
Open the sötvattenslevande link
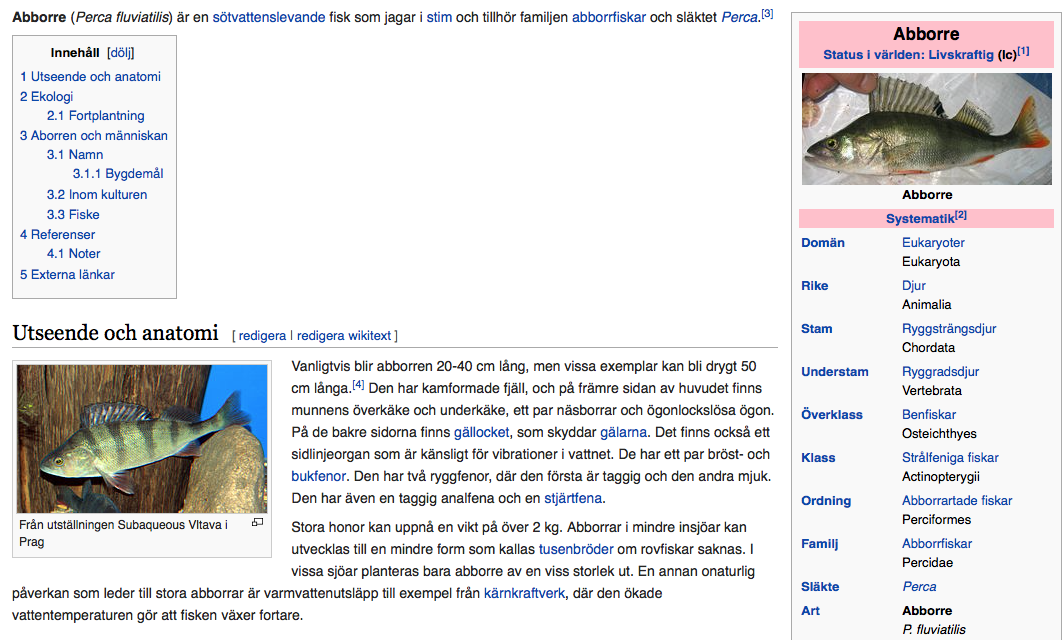click(268, 17)
